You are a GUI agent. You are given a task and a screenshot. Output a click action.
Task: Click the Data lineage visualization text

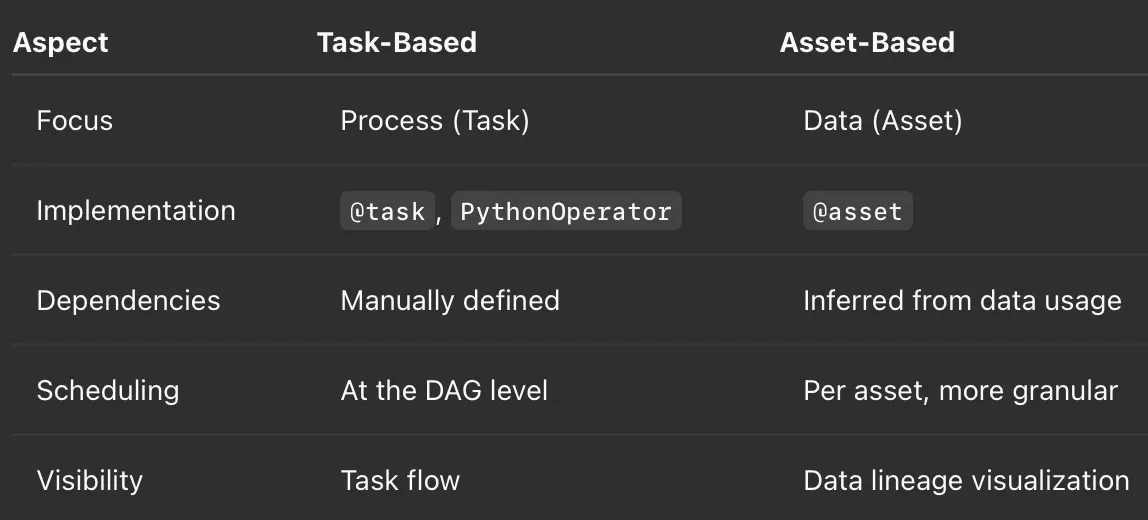click(x=966, y=480)
